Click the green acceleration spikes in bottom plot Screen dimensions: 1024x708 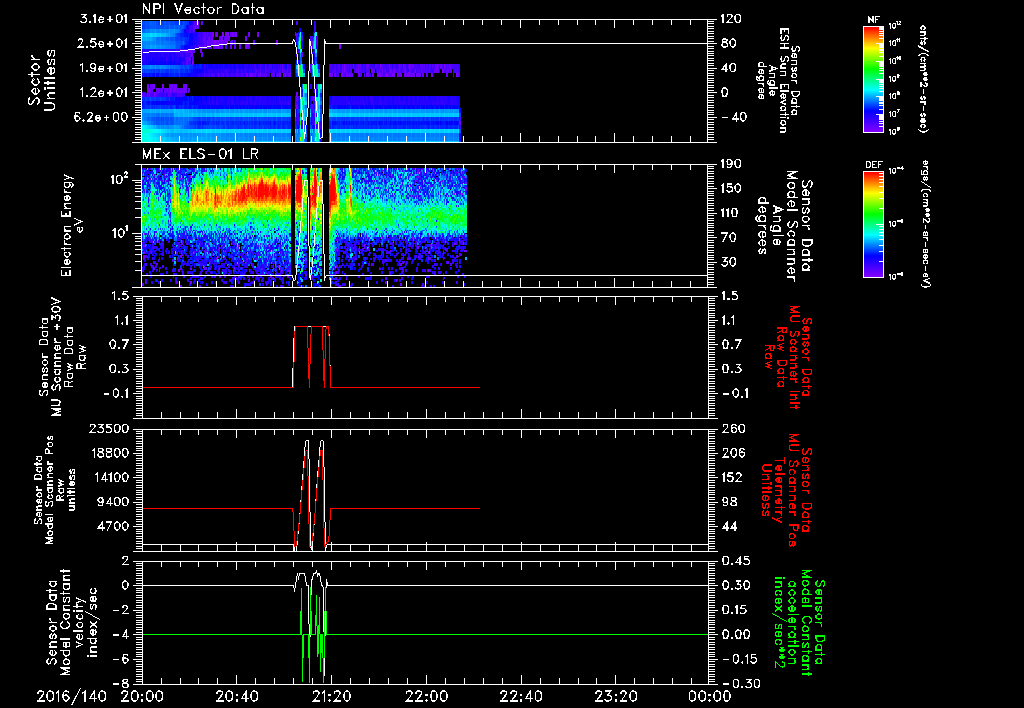pos(313,634)
